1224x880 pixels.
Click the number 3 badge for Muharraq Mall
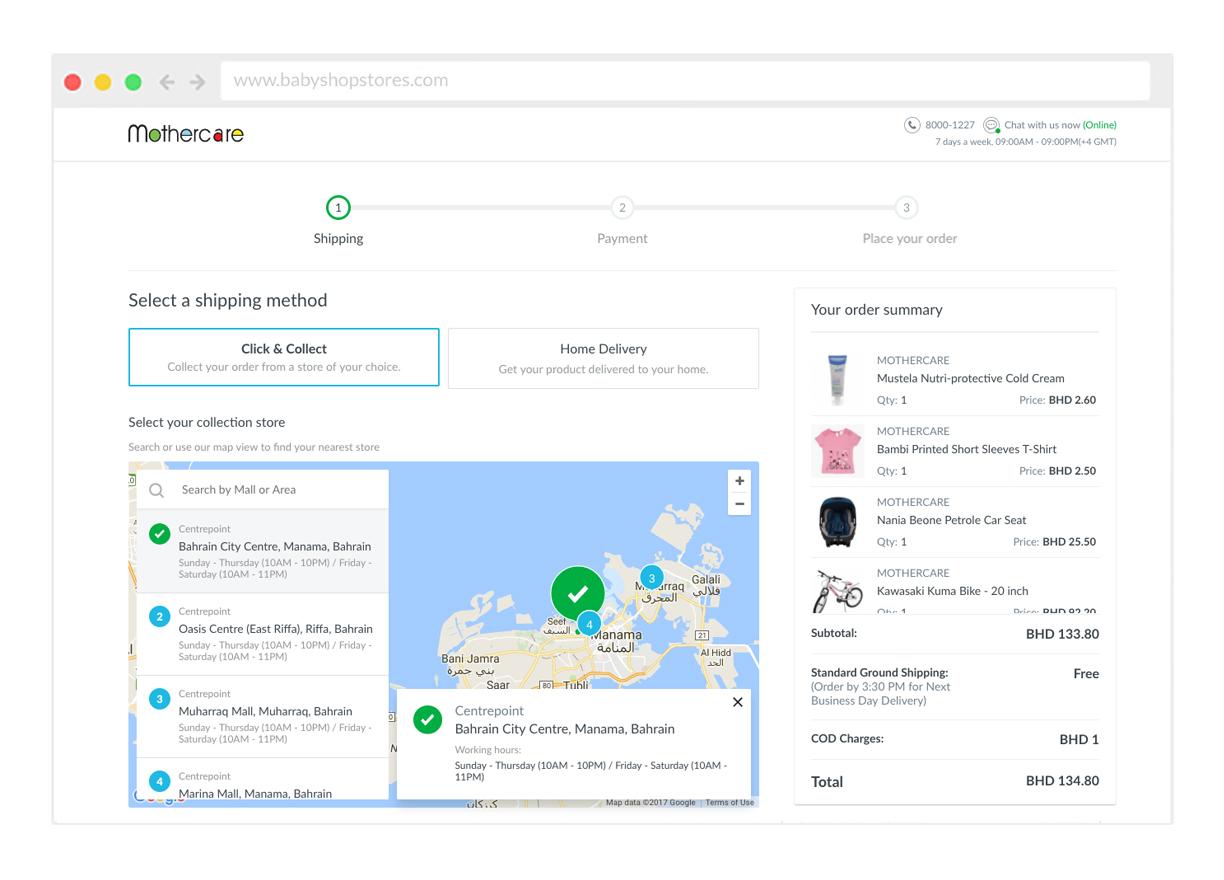coord(159,698)
